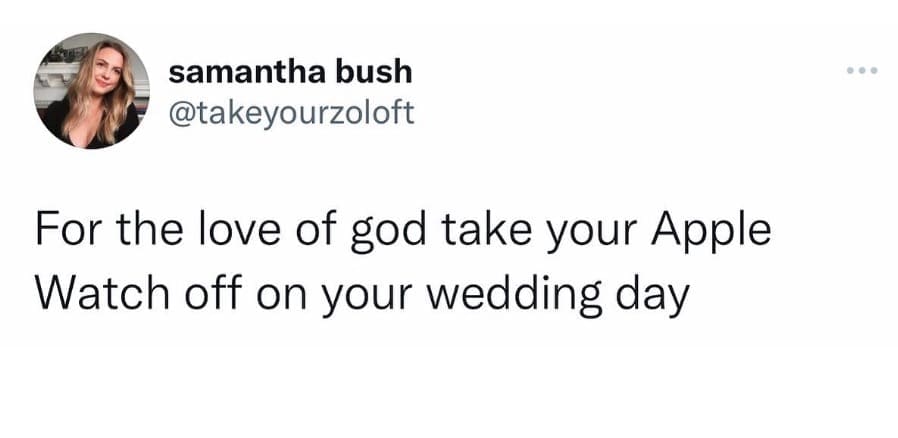Click samantha bush's profile picture
This screenshot has width=898, height=438.
point(92,91)
